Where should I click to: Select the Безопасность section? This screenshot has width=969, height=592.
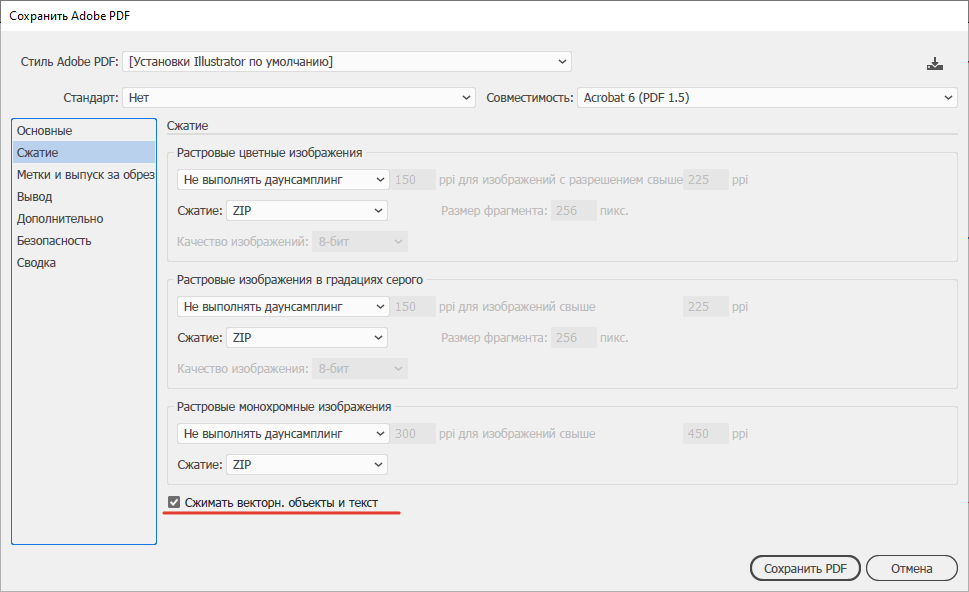click(84, 240)
